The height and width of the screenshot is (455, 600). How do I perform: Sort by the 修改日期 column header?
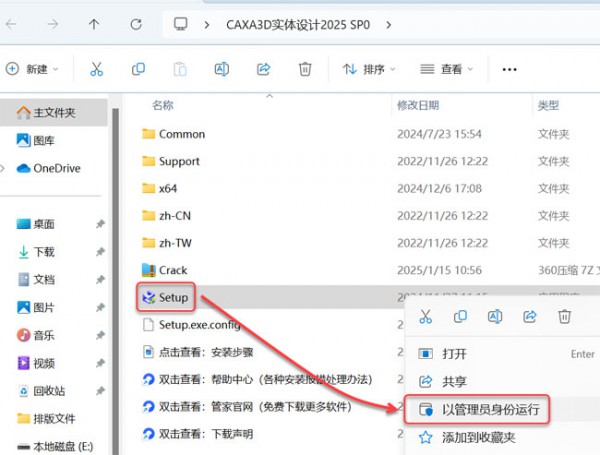[418, 105]
